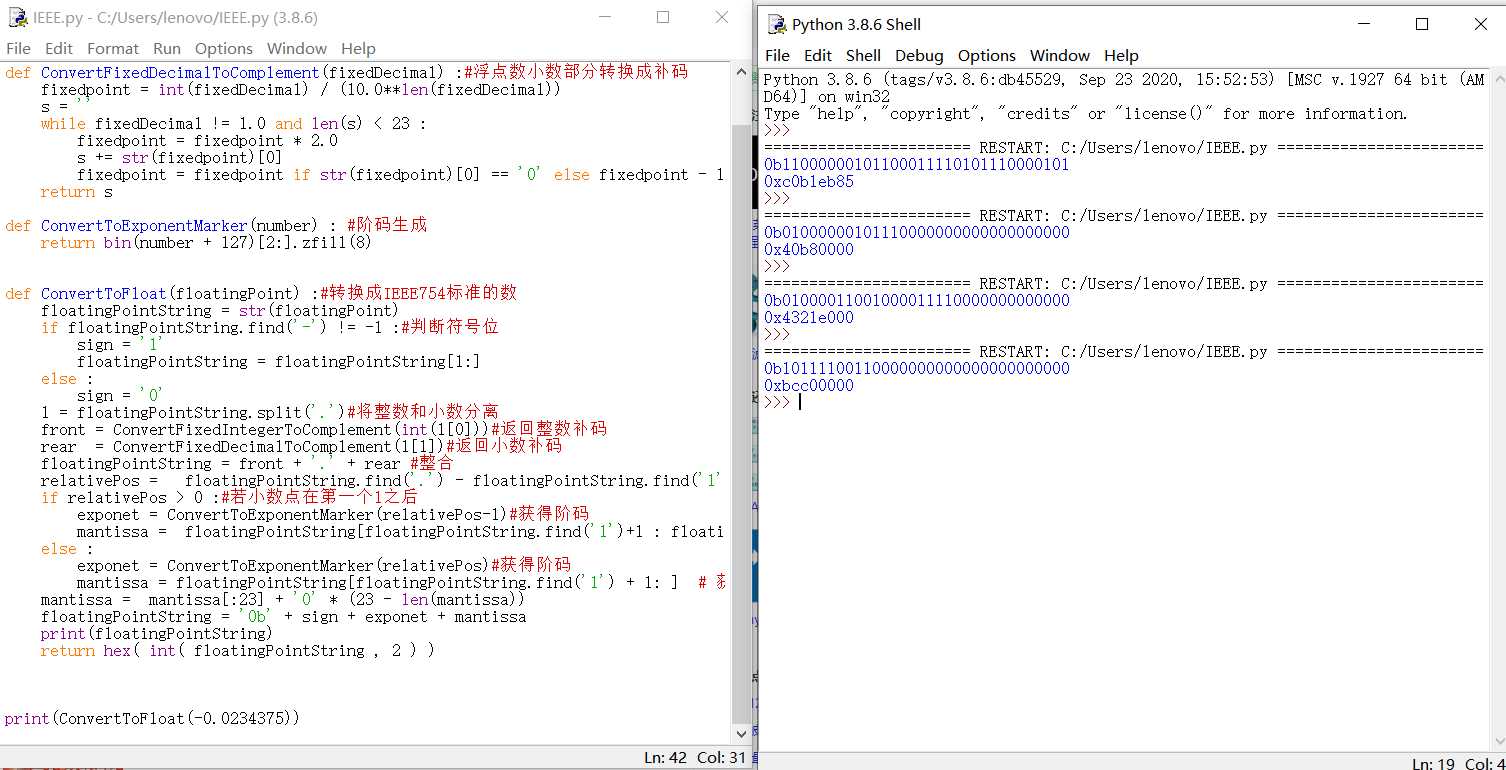Image resolution: width=1506 pixels, height=770 pixels.
Task: Click binary output 0b10111100110000000000000000000000
Action: click(916, 369)
